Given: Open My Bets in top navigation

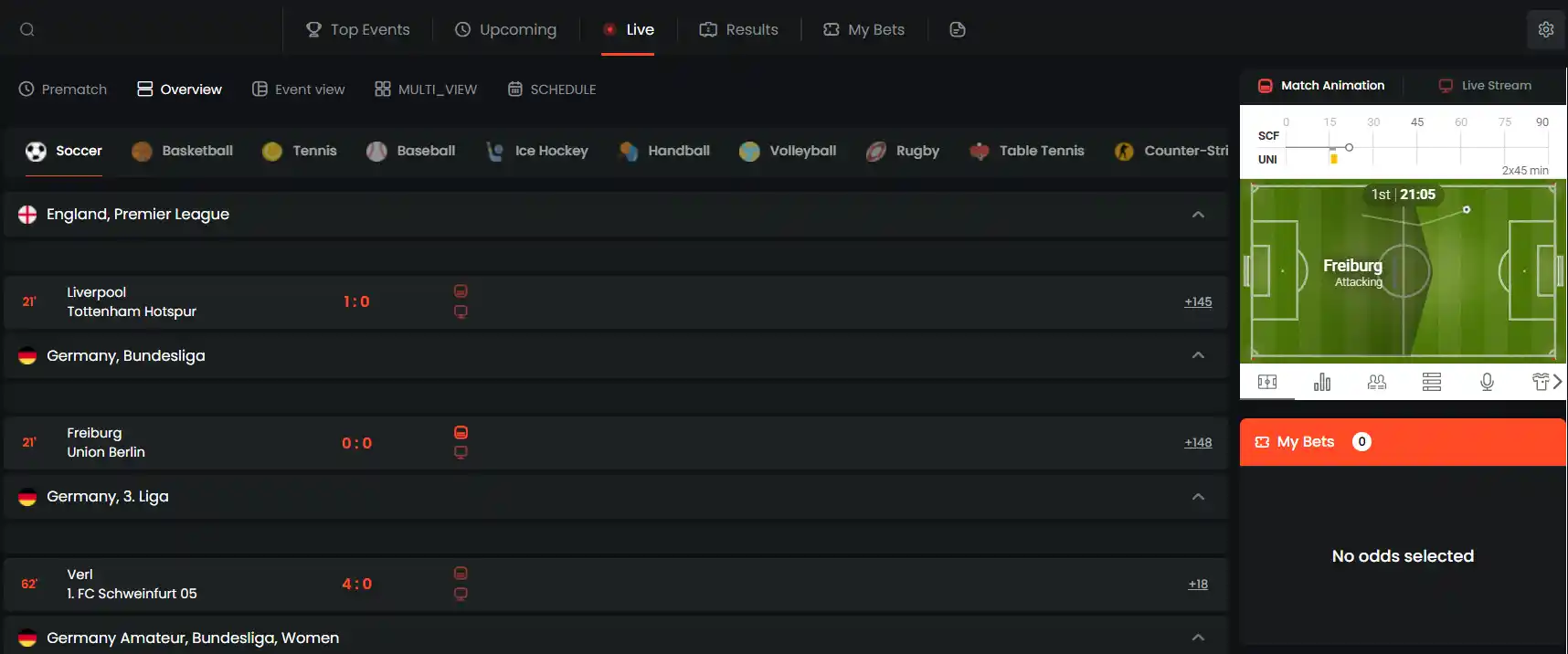Looking at the screenshot, I should coord(863,29).
